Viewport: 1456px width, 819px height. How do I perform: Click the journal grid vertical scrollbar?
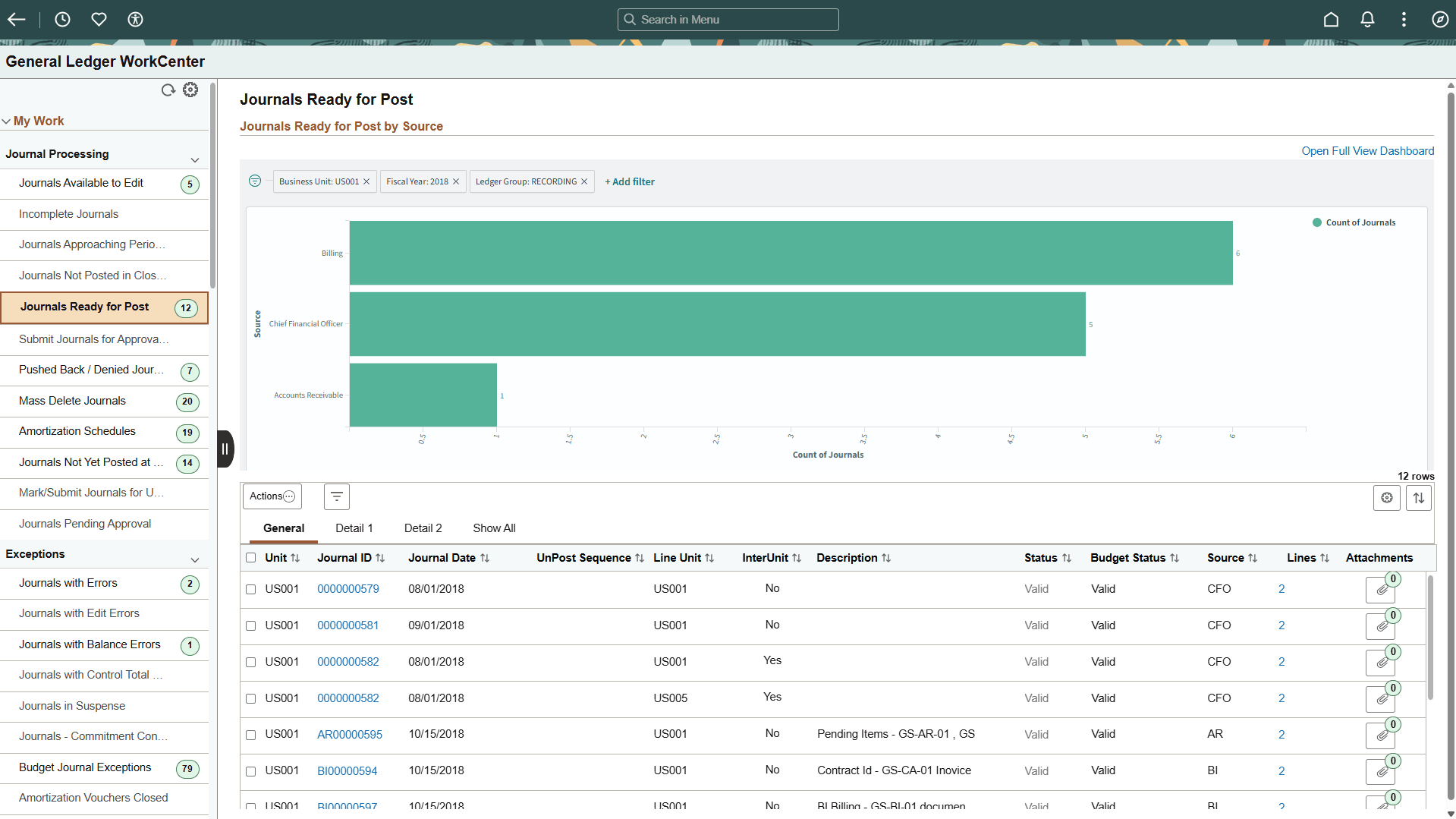pyautogui.click(x=1431, y=638)
